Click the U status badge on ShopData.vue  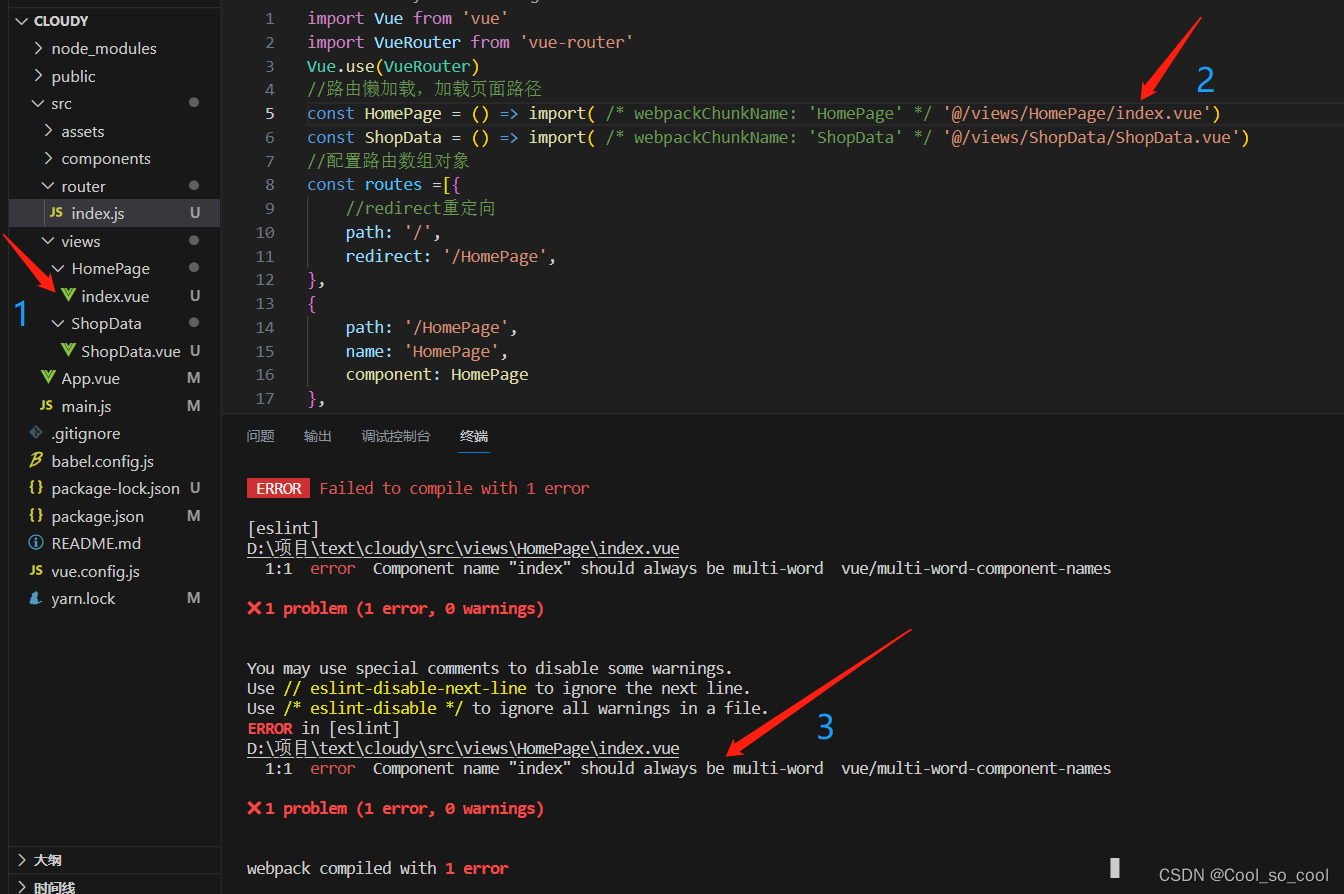click(x=195, y=351)
